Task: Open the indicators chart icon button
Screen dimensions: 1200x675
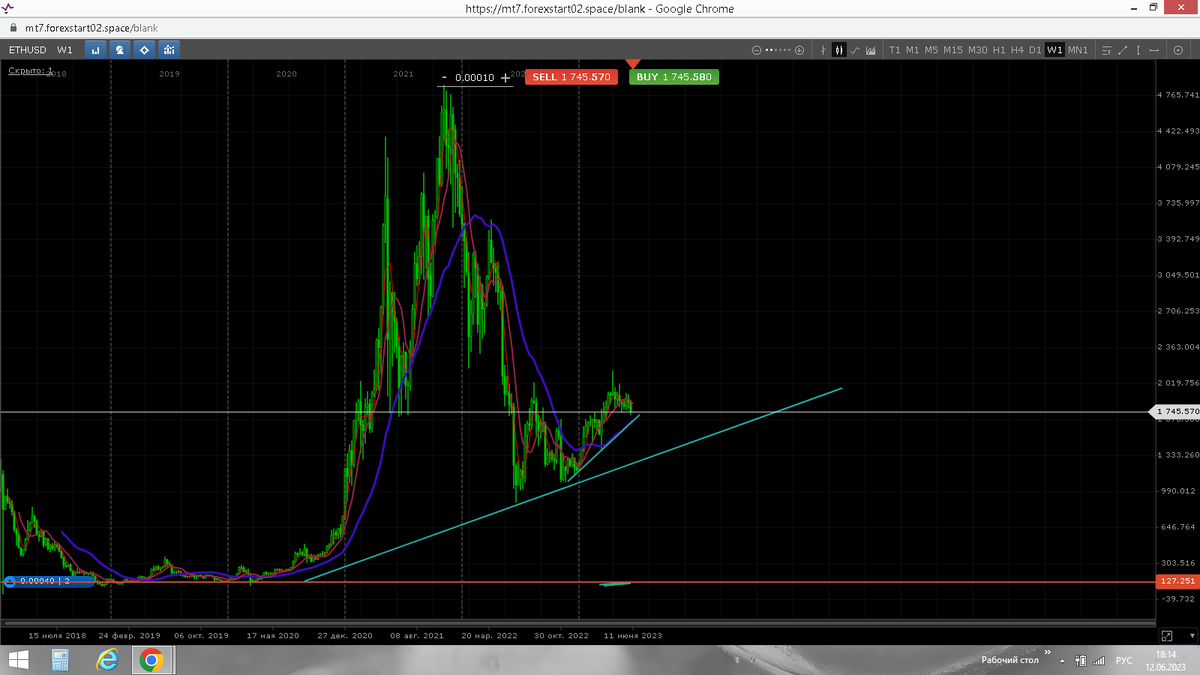Action: (168, 49)
